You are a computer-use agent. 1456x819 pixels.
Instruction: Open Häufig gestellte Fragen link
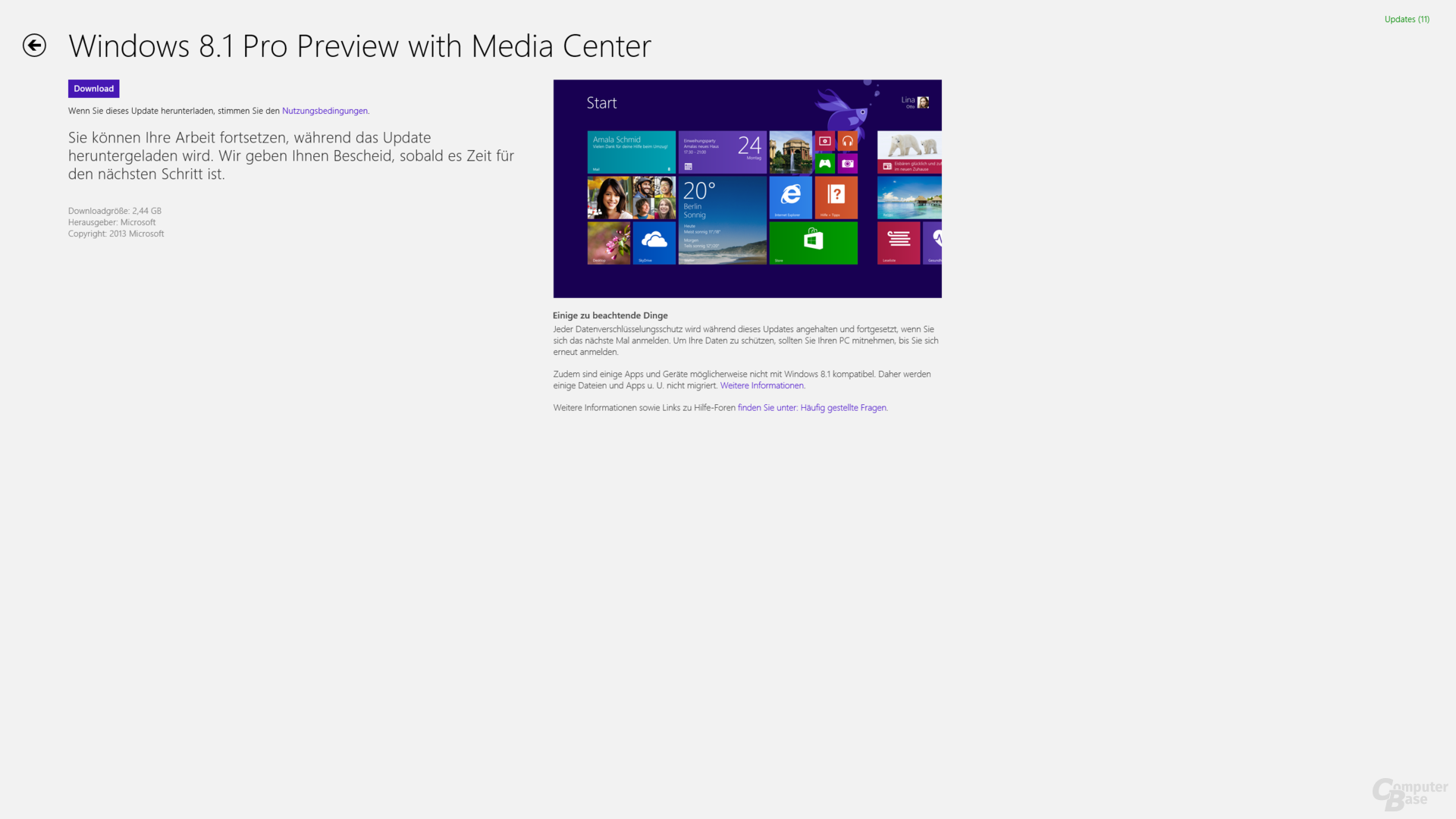pyautogui.click(x=843, y=408)
